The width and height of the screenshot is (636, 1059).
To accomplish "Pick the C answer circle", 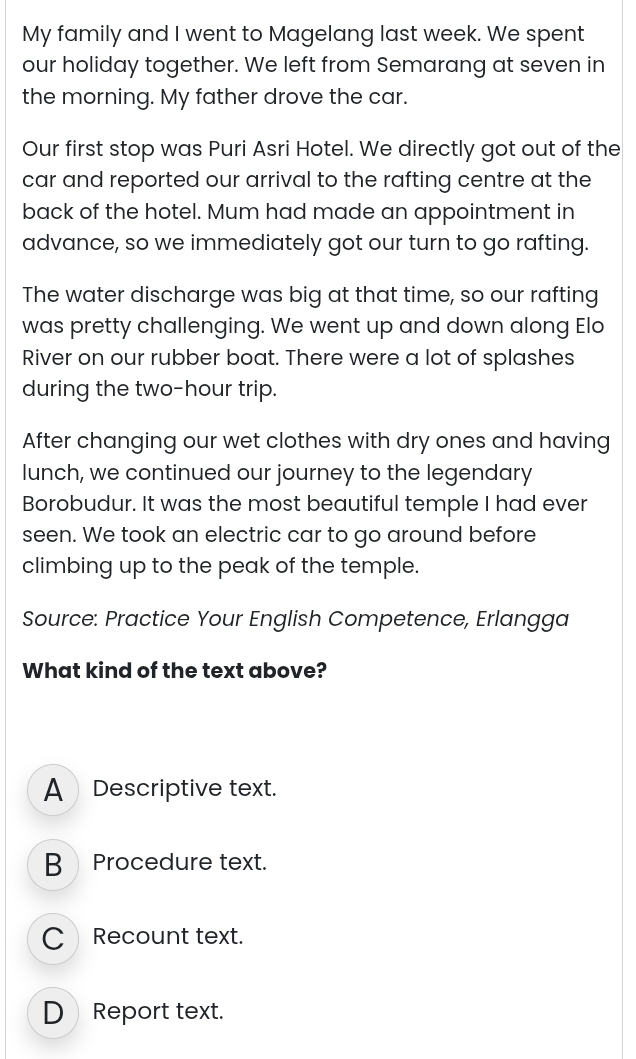I will pos(53,938).
